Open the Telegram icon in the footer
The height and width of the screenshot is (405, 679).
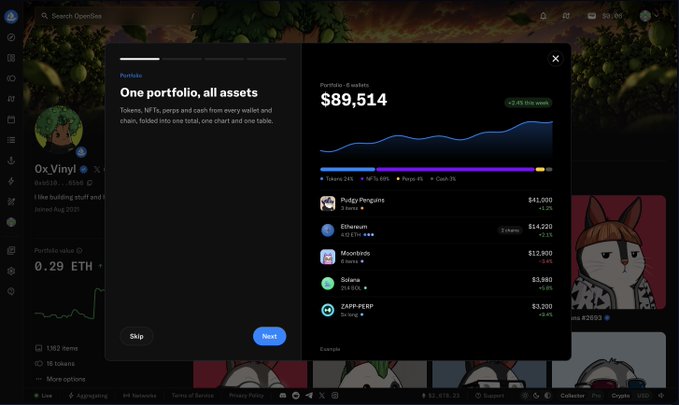coord(309,395)
